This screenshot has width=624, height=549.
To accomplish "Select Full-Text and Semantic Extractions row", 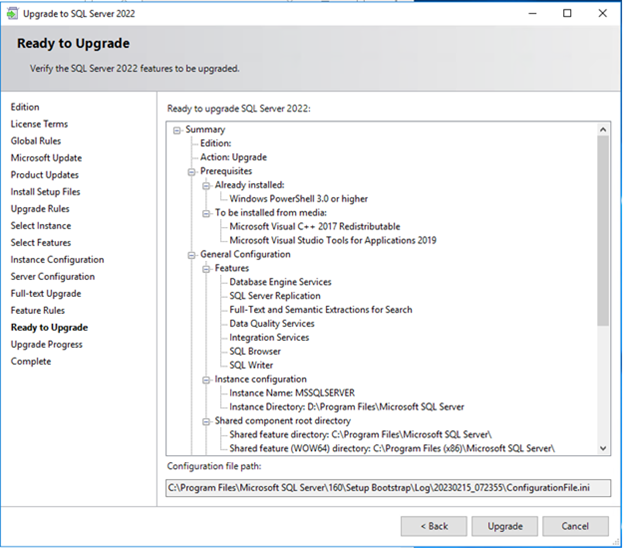I will coord(321,310).
